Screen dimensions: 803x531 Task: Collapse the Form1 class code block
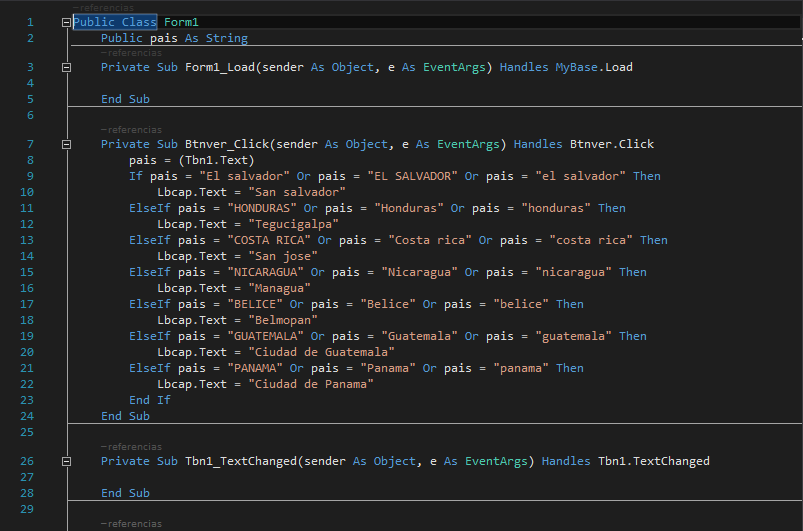tap(67, 22)
